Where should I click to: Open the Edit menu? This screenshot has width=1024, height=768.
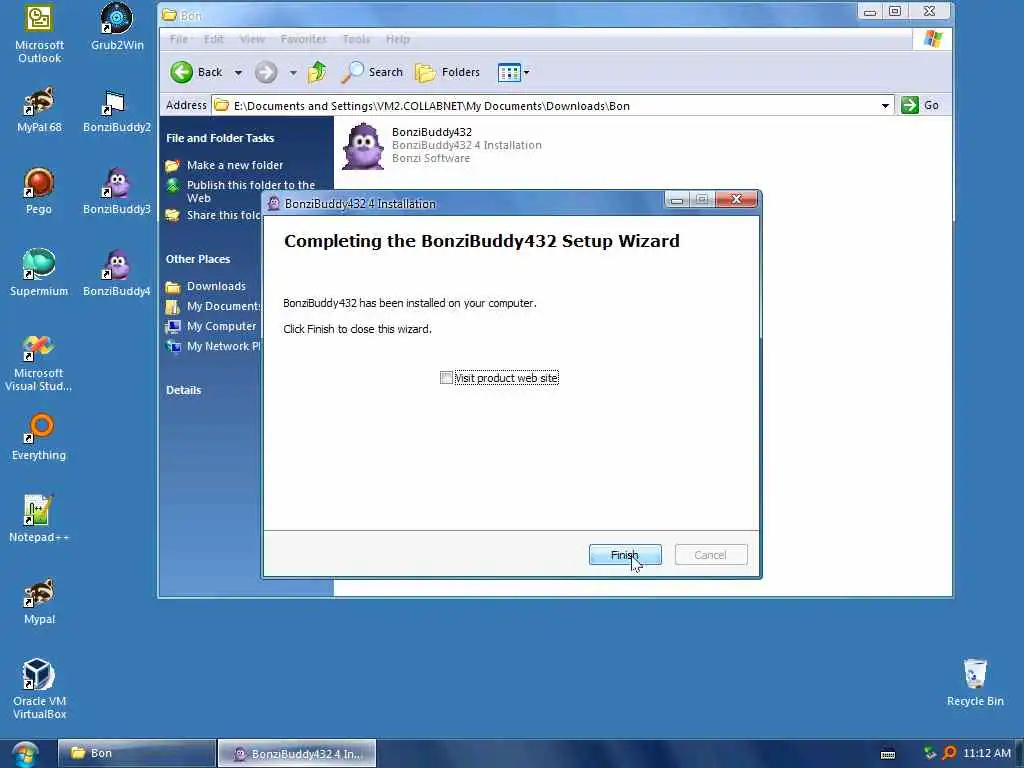tap(214, 39)
